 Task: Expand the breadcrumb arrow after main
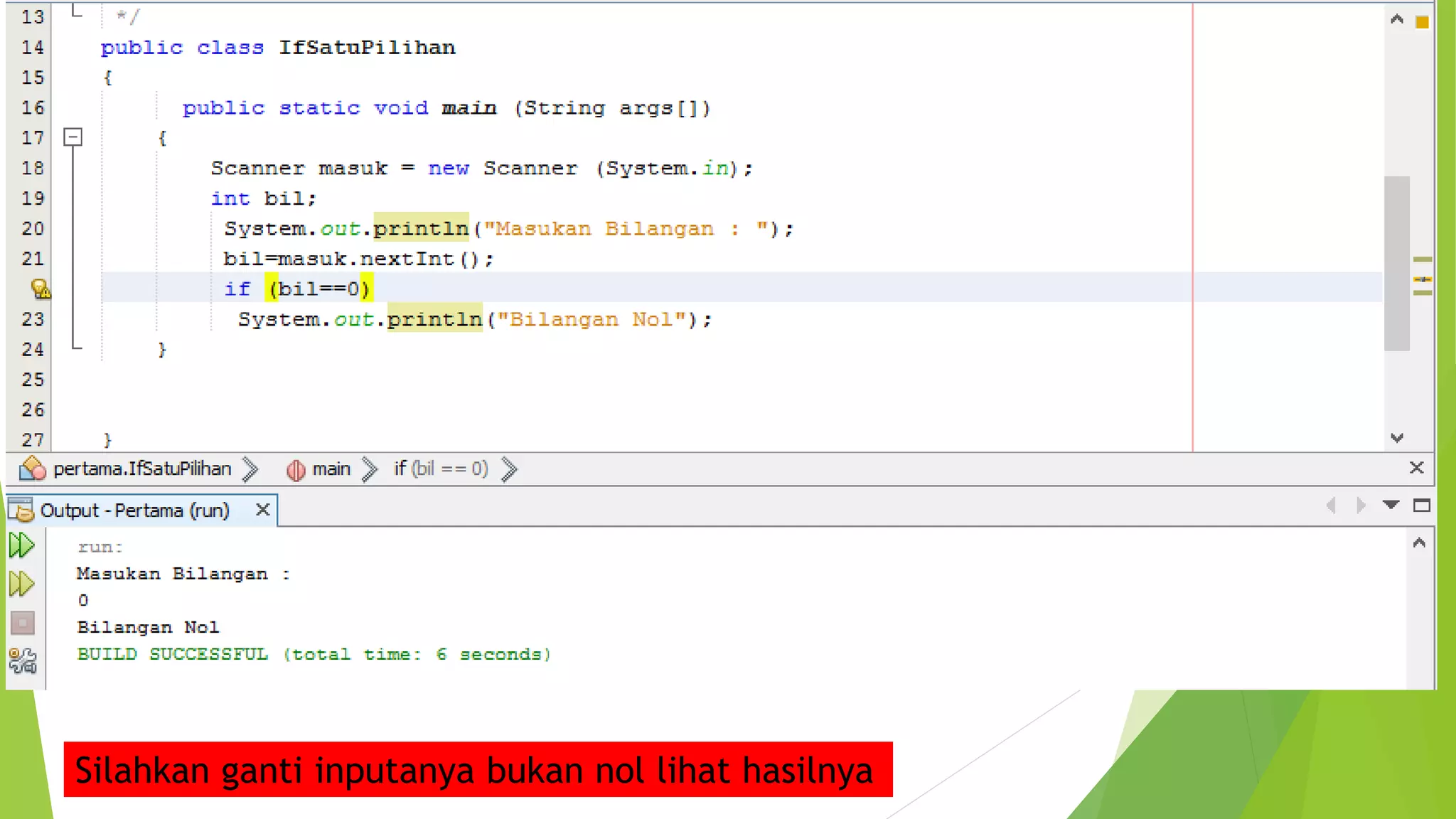370,469
